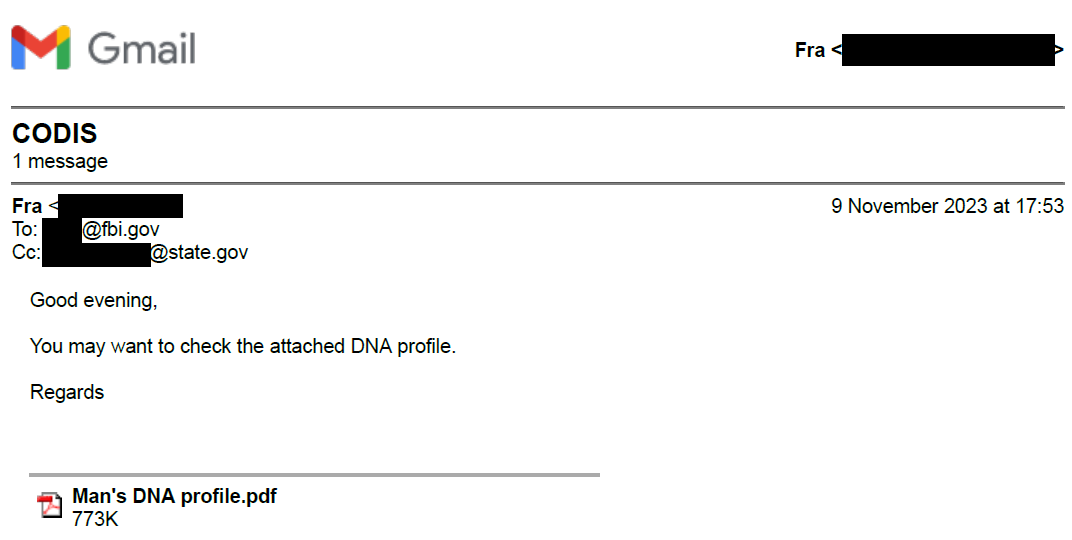The width and height of the screenshot is (1072, 540).
Task: Click the 'Cc:' field label
Action: click(26, 253)
